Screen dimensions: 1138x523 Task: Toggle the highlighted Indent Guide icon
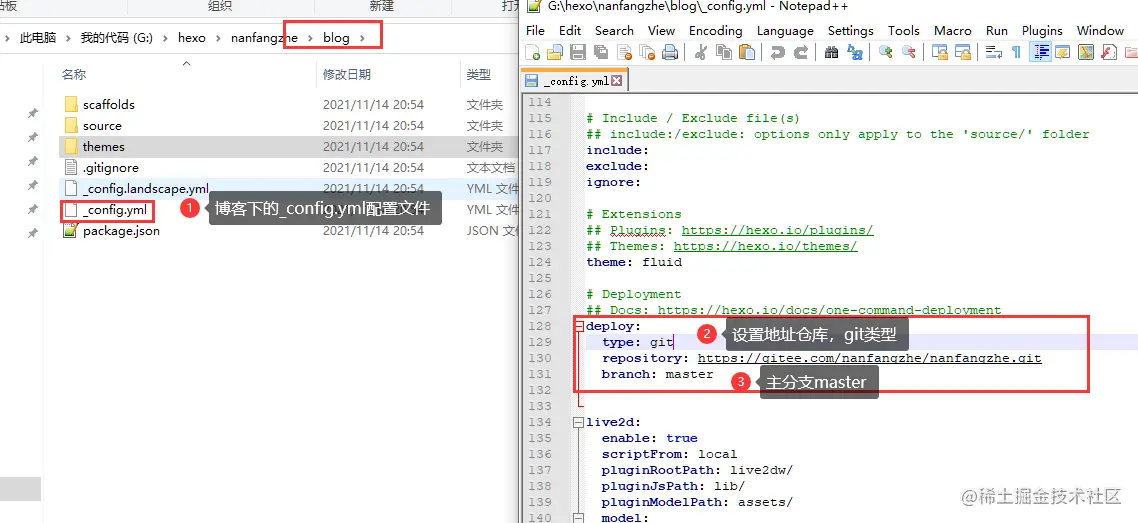coord(1040,52)
